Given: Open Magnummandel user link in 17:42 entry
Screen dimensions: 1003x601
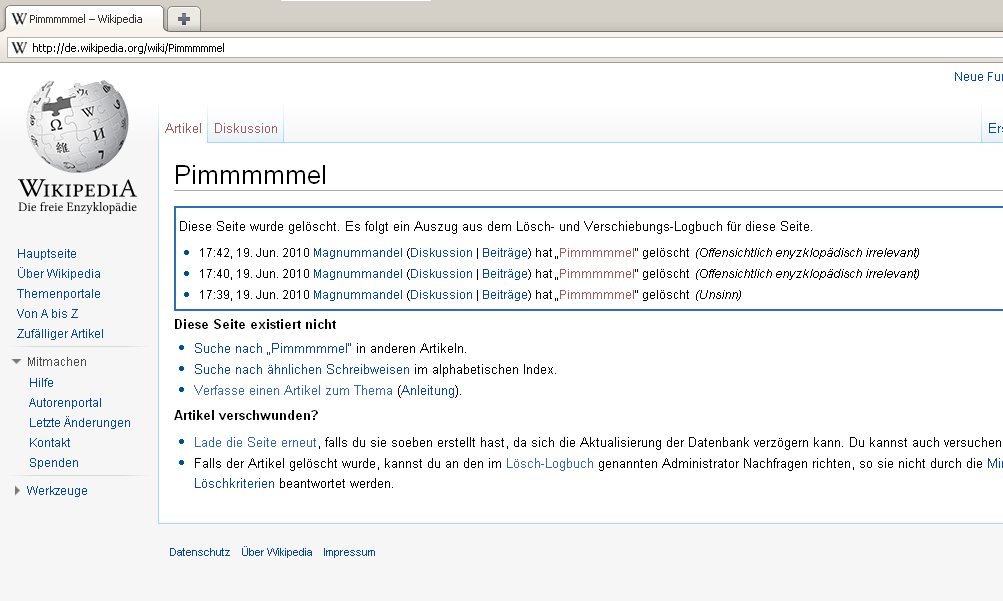Looking at the screenshot, I should 358,253.
